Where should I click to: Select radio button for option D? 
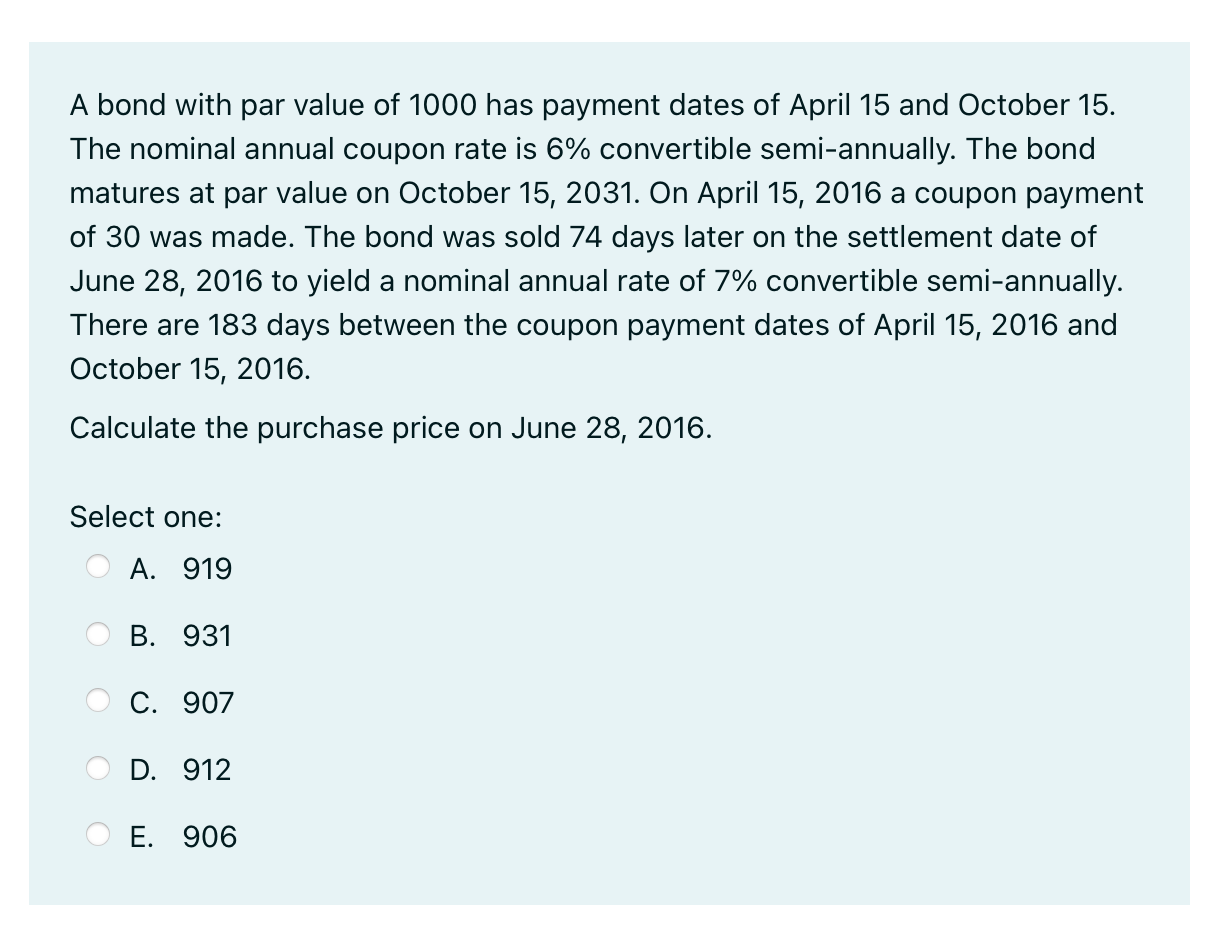tap(98, 767)
